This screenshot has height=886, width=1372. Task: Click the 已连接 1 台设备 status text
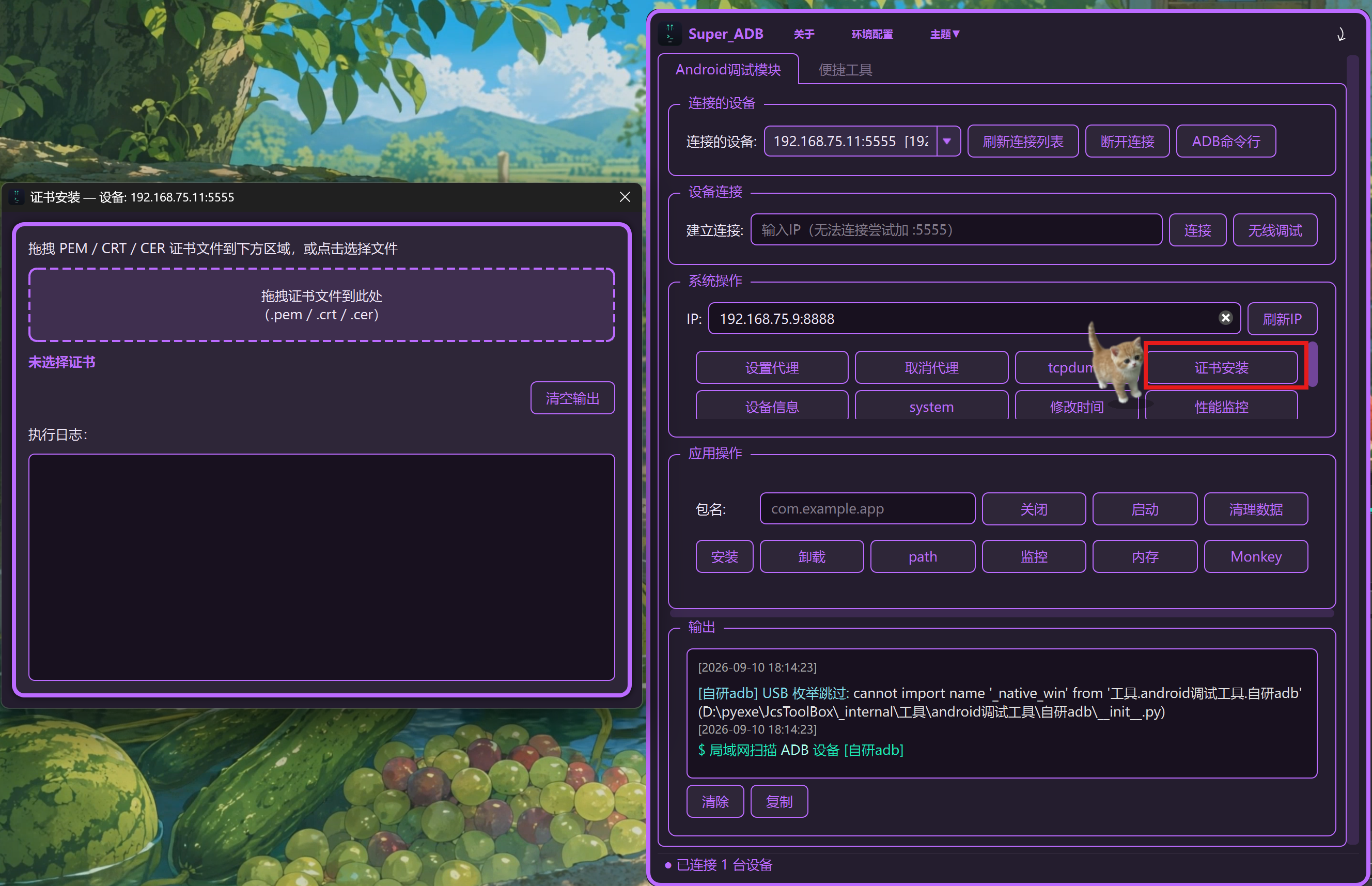[x=724, y=864]
